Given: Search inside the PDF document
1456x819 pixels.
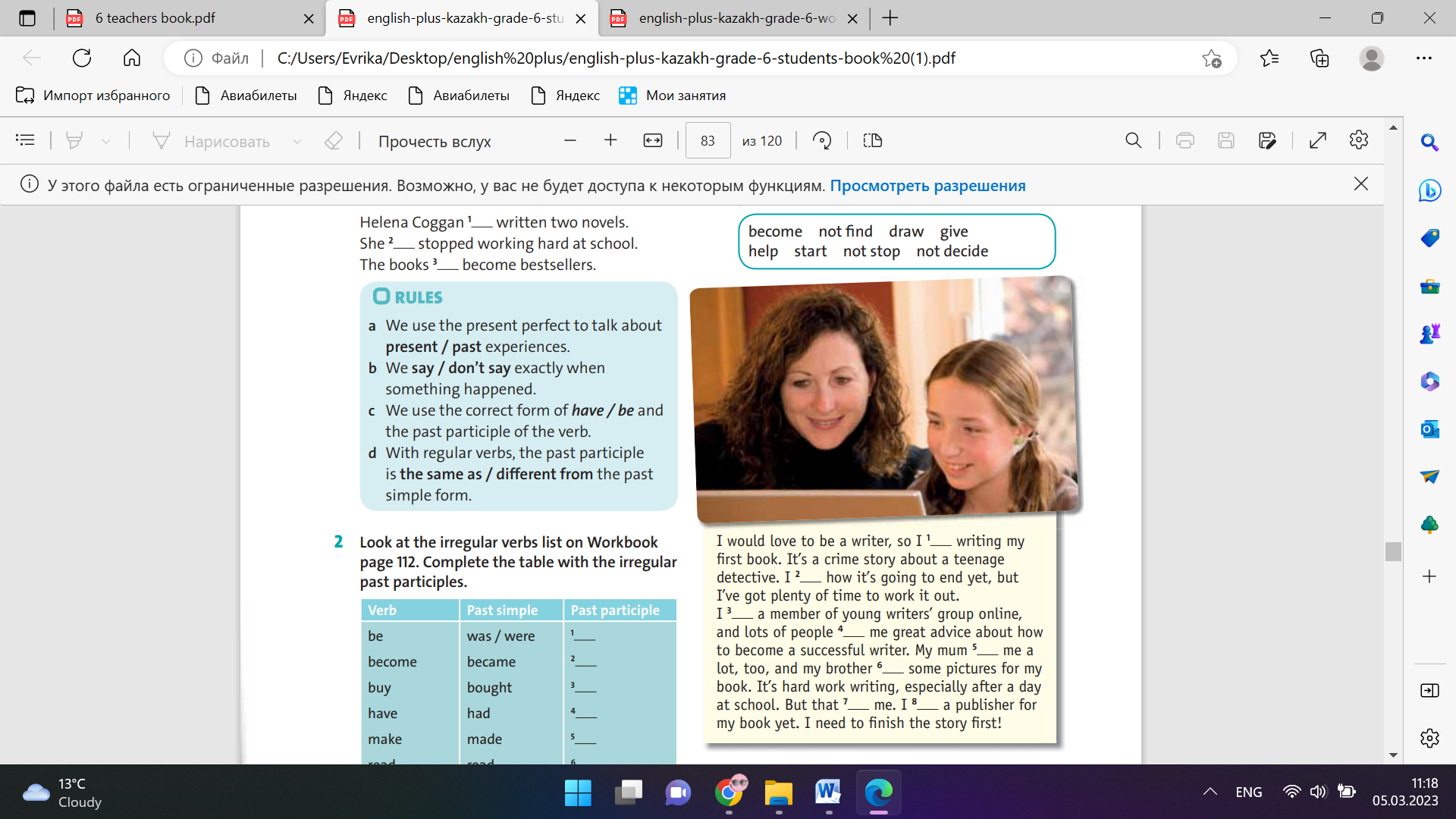Looking at the screenshot, I should click(1134, 140).
